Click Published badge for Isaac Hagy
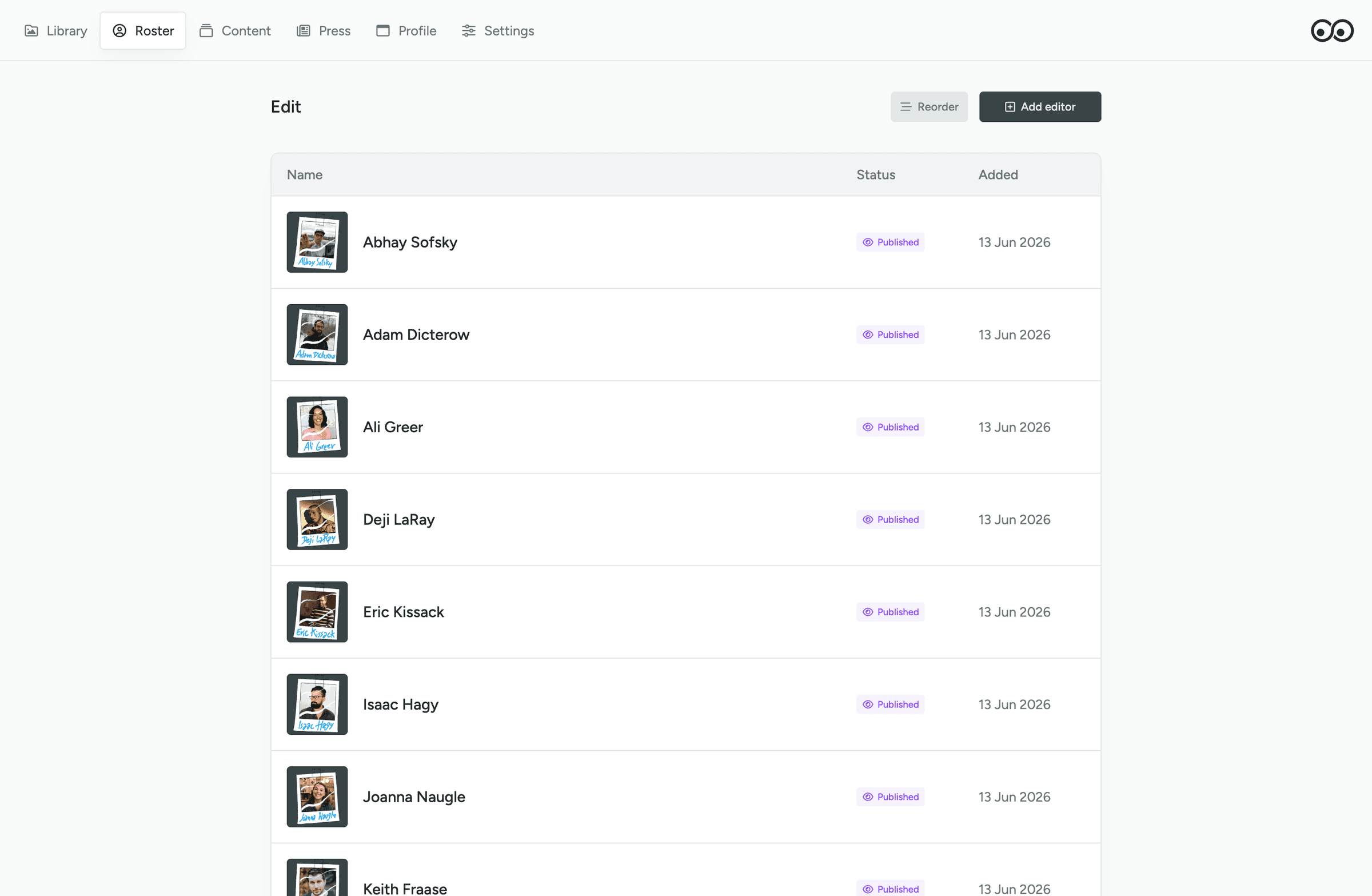This screenshot has height=896, width=1372. pyautogui.click(x=890, y=704)
